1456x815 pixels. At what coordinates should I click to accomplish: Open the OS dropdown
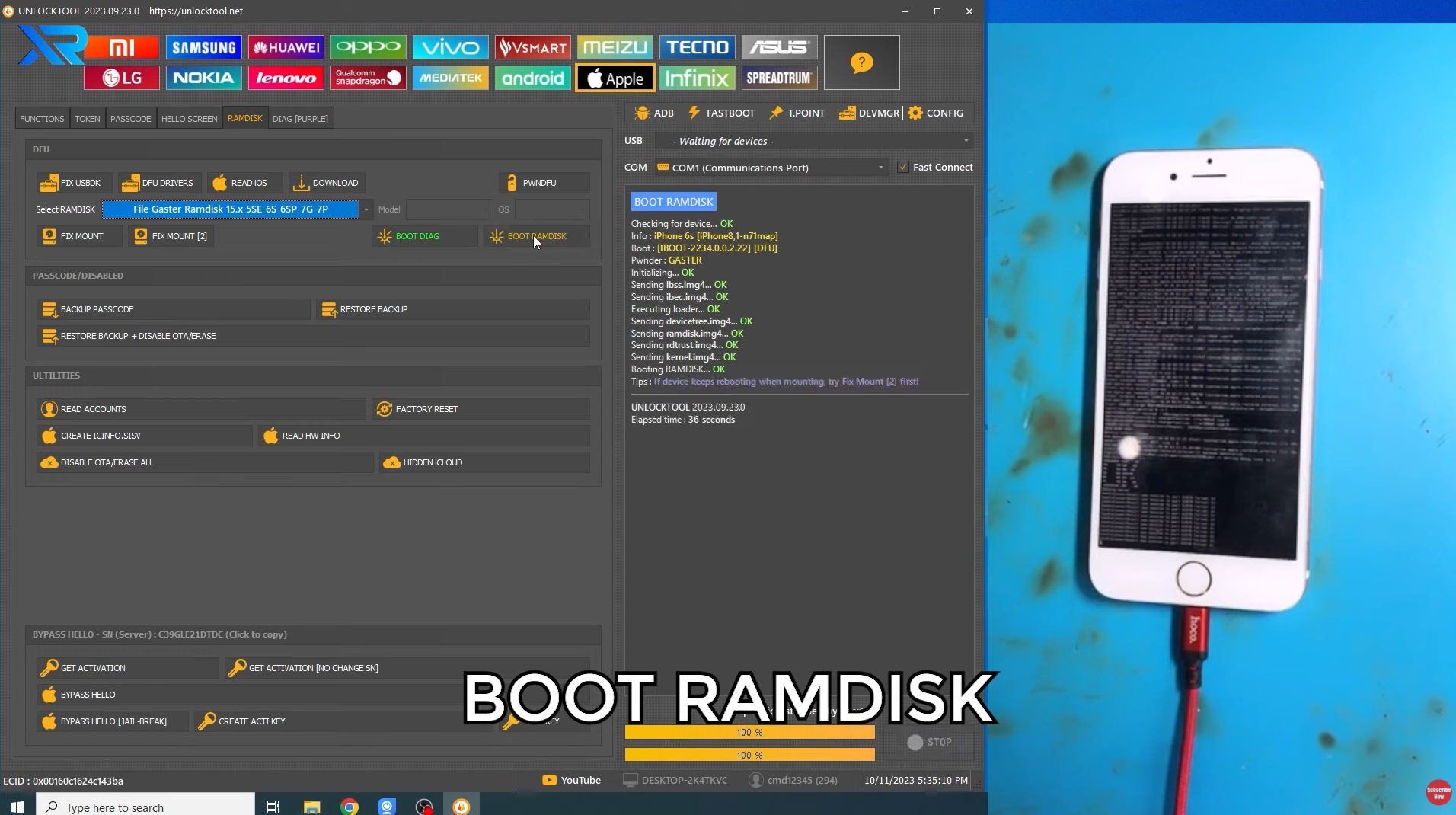pyautogui.click(x=552, y=209)
